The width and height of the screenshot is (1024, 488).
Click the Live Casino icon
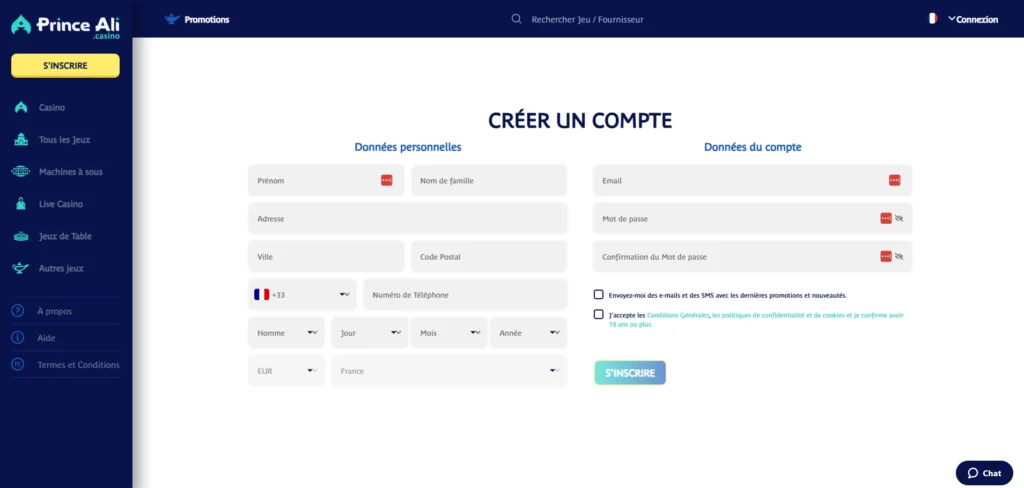pos(21,204)
